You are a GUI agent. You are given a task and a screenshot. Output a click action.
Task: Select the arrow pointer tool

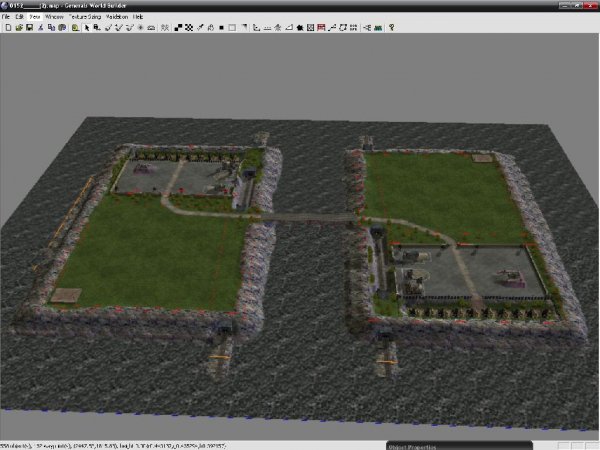(87, 28)
